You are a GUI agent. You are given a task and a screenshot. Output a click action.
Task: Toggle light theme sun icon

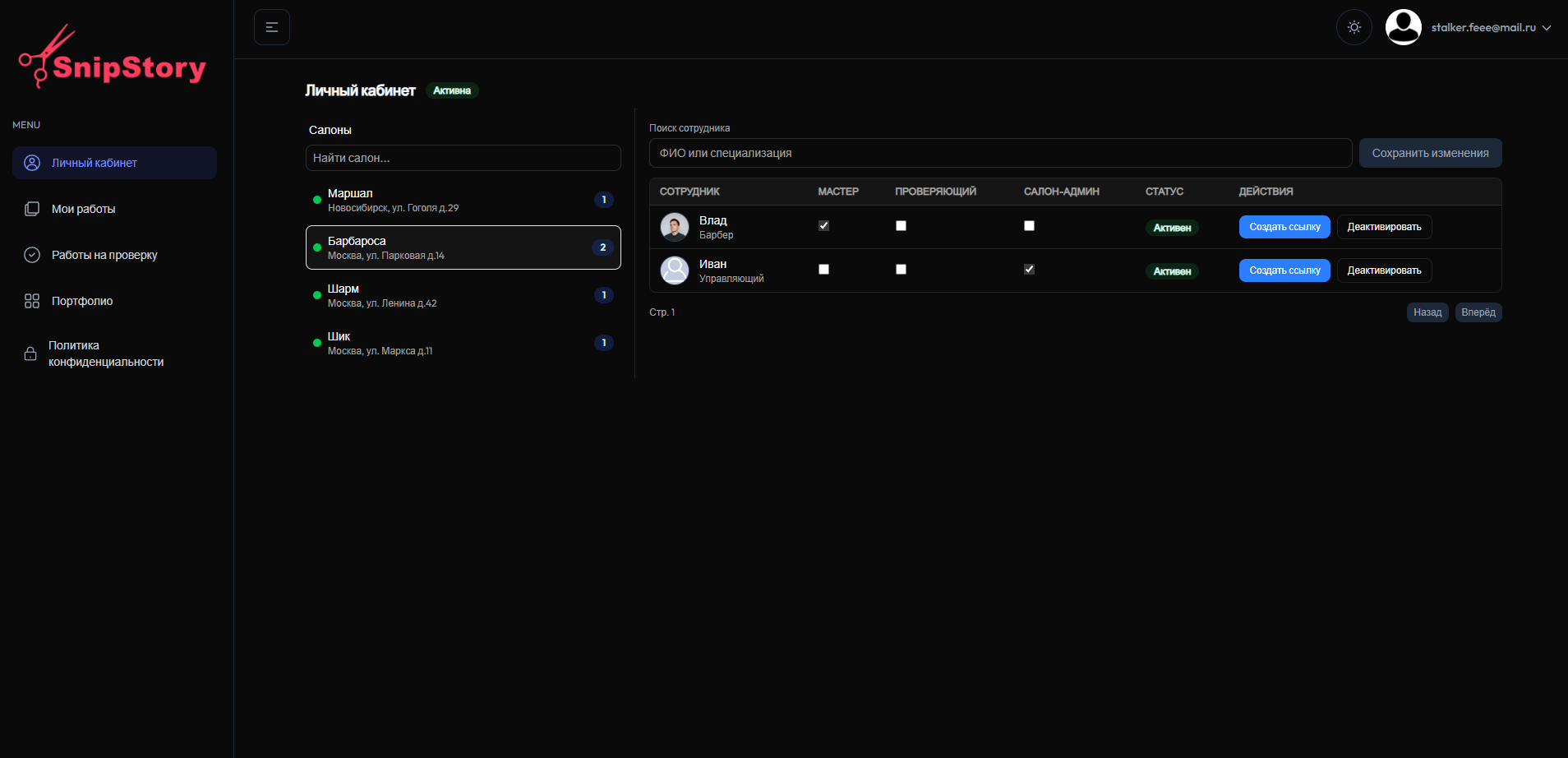[x=1354, y=27]
